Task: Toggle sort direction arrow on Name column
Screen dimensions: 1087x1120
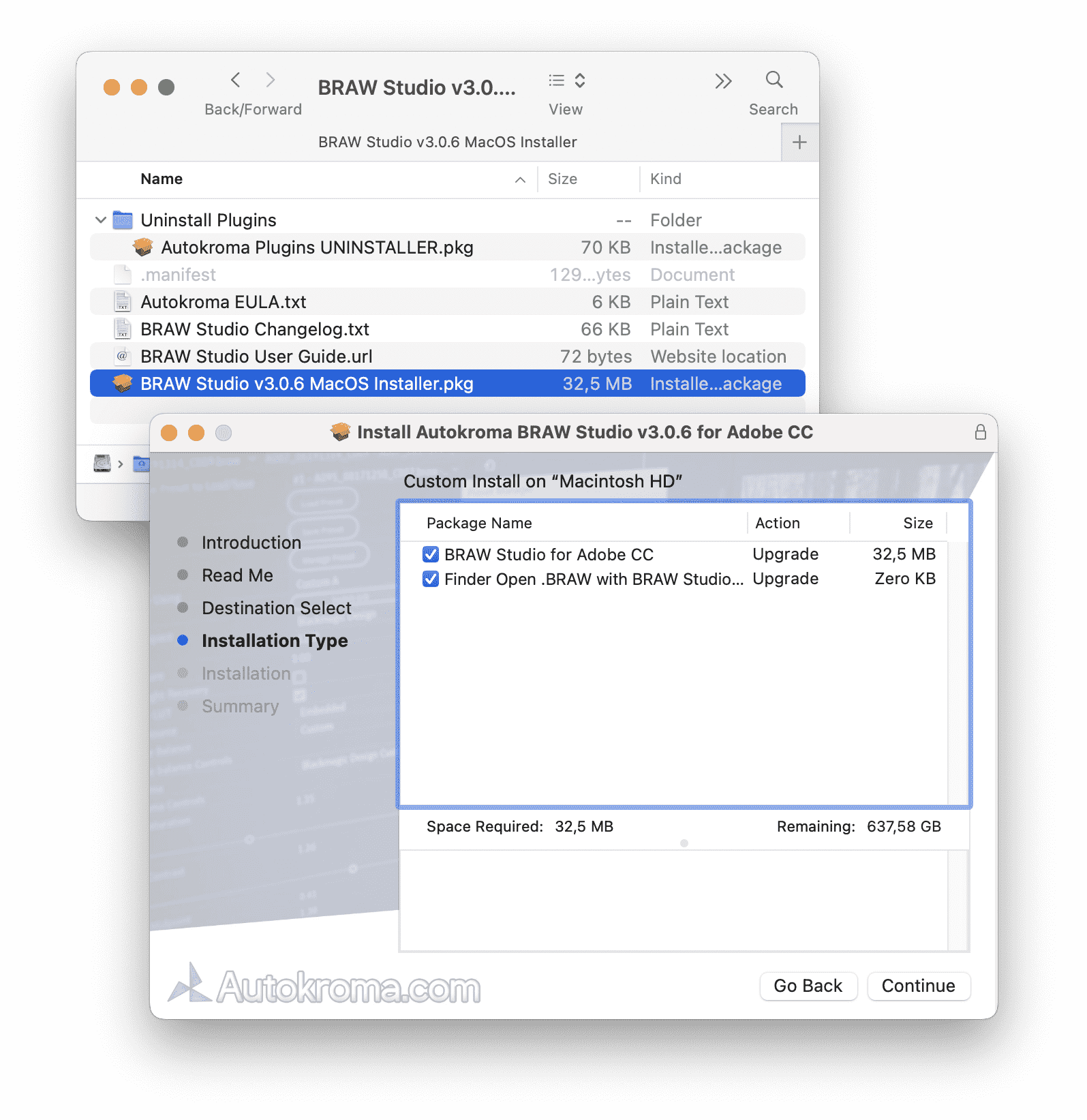Action: (x=520, y=179)
